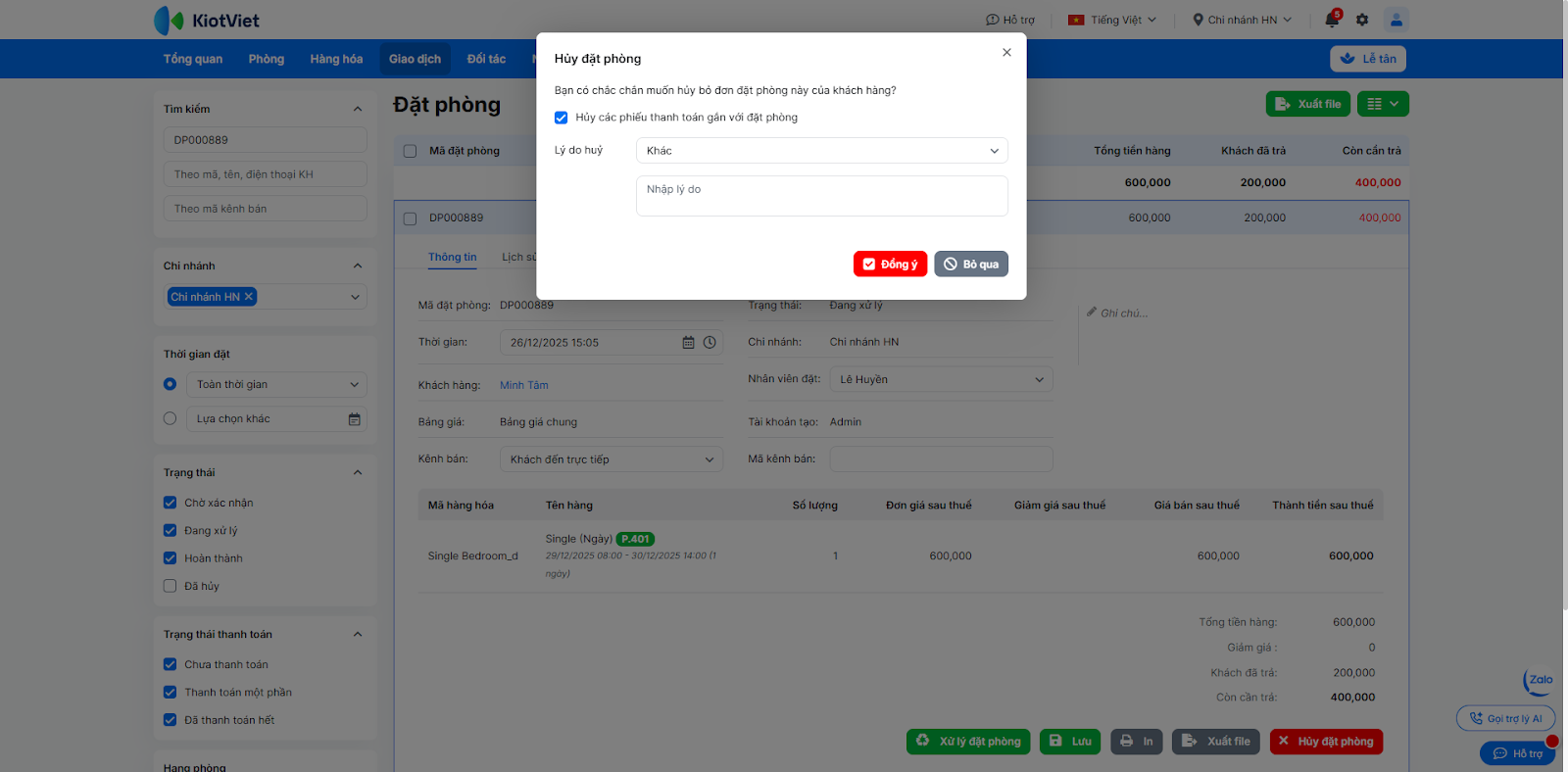Open the Tổng quan menu
Image resolution: width=1568 pixels, height=772 pixels.
pos(193,59)
